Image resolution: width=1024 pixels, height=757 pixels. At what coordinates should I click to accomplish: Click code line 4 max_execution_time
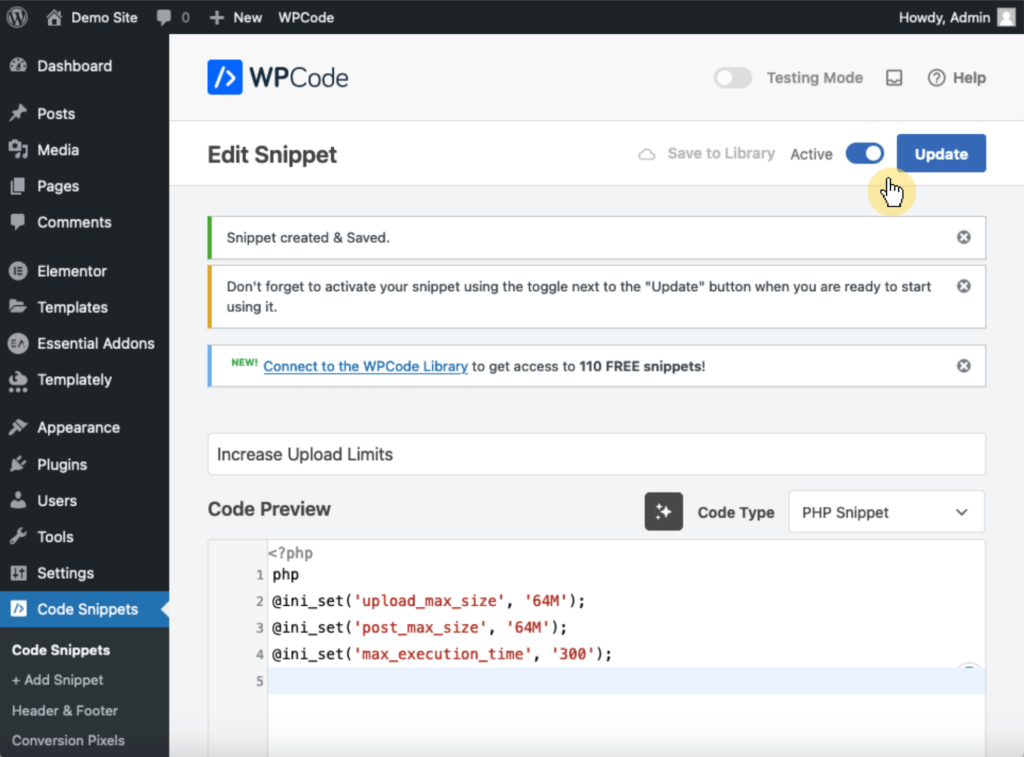[441, 654]
